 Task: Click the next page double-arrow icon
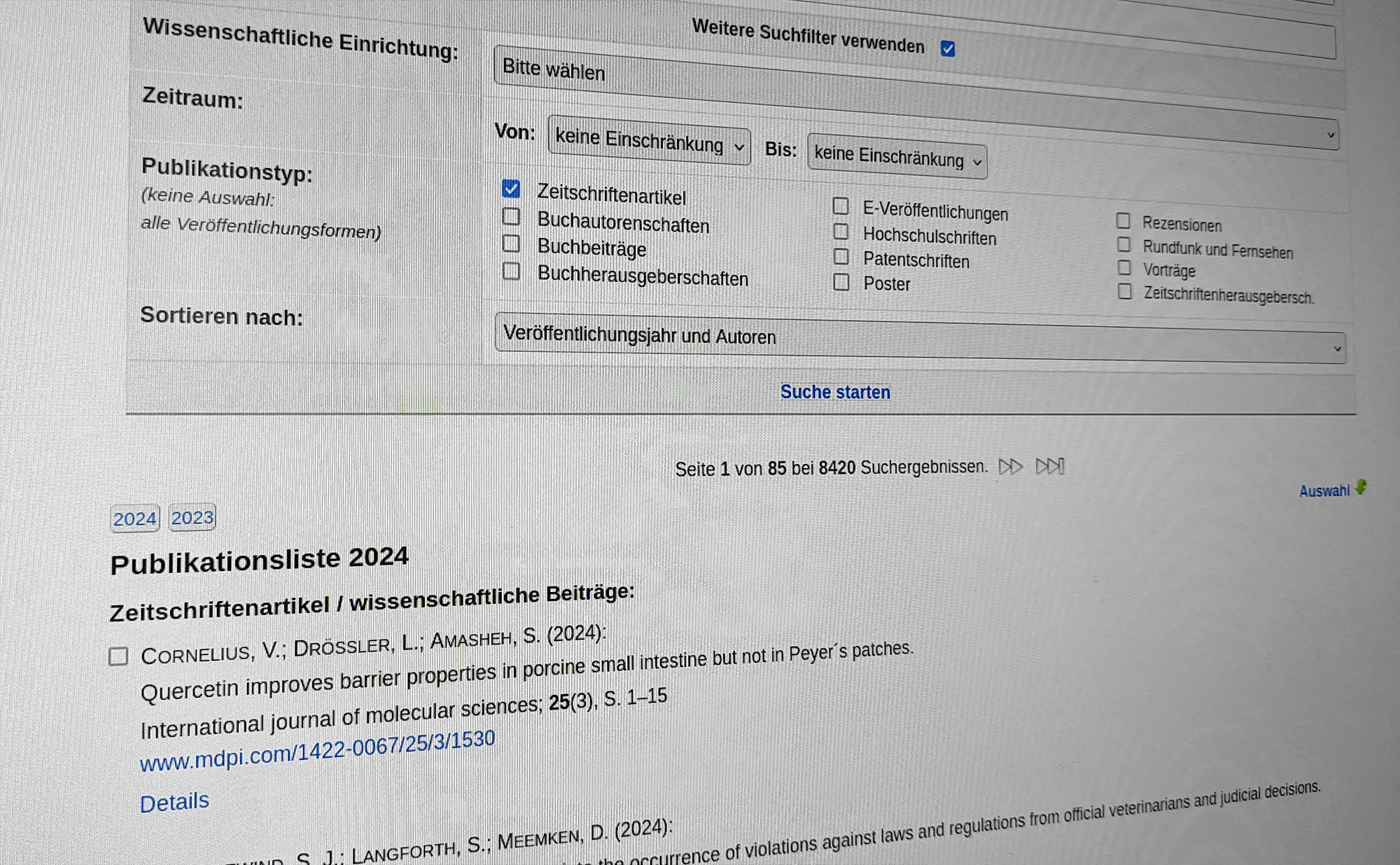(1011, 466)
